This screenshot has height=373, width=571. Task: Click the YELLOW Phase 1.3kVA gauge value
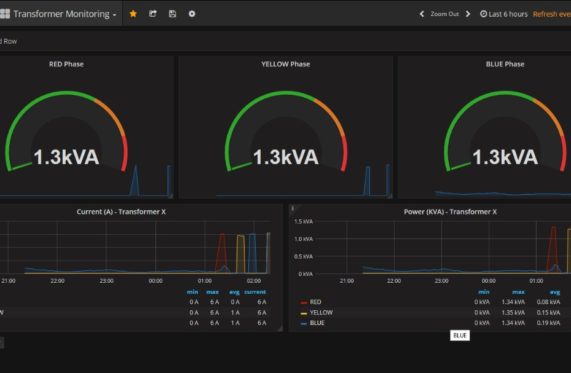(x=286, y=157)
